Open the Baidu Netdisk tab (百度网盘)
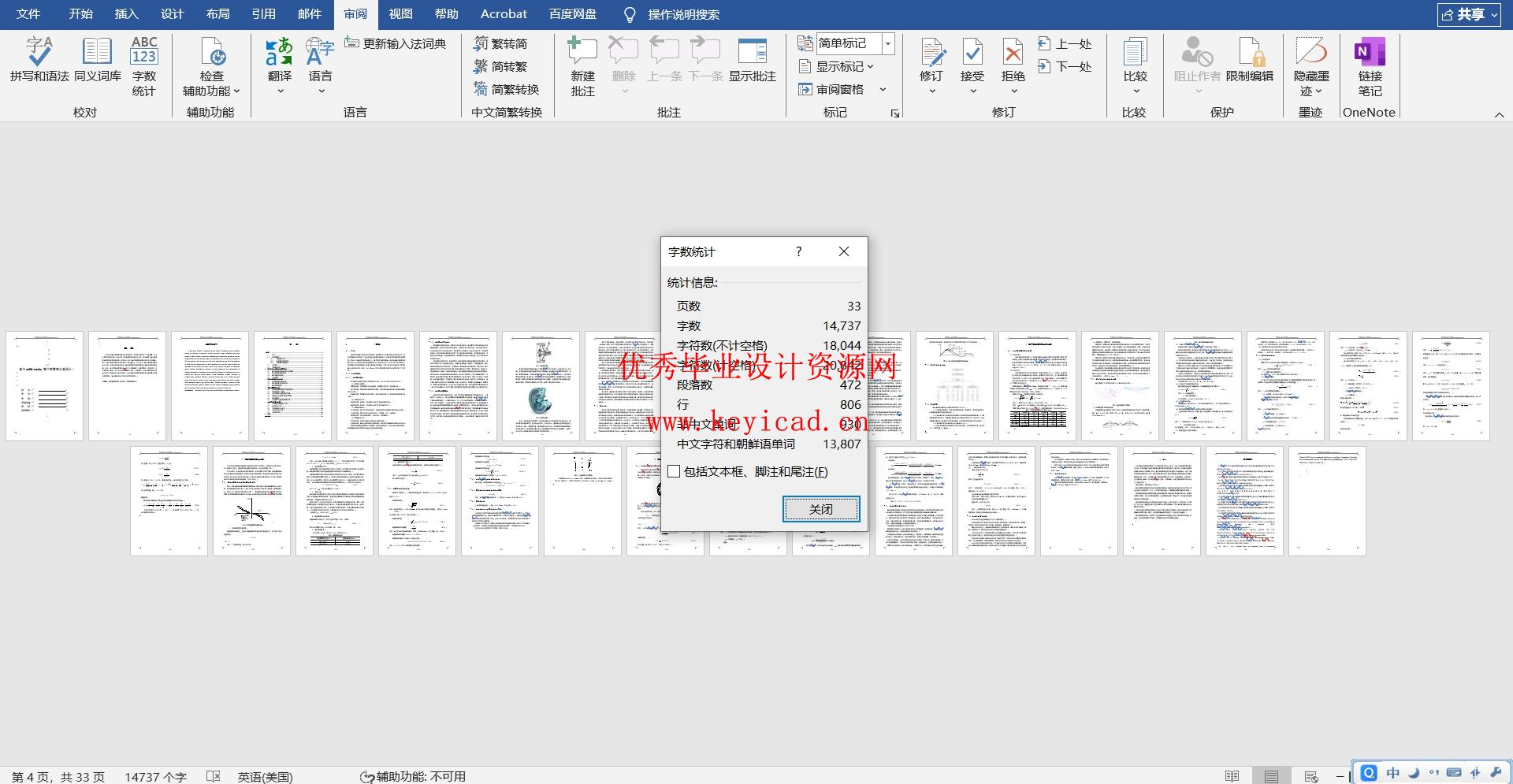The image size is (1513, 784). (x=573, y=14)
